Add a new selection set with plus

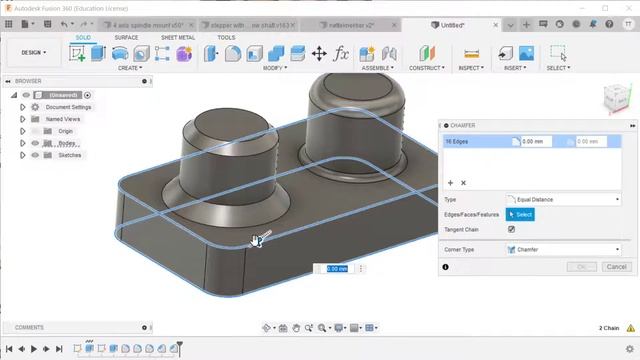(450, 183)
